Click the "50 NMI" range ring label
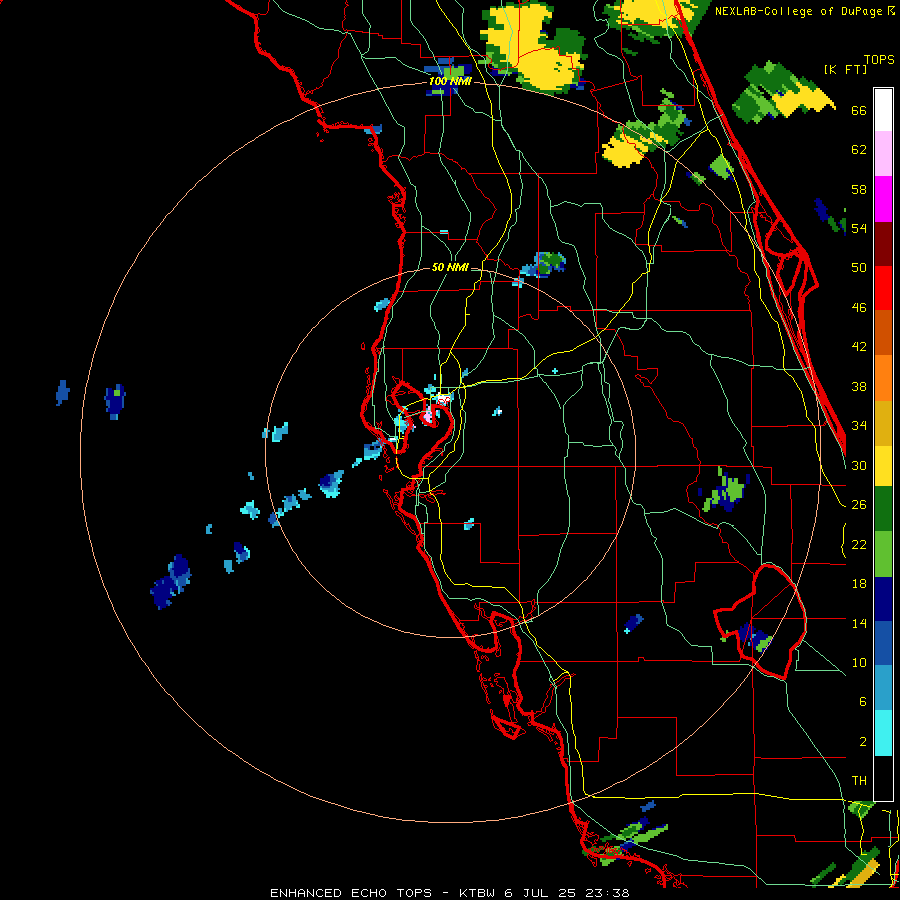900x900 pixels. click(x=450, y=267)
